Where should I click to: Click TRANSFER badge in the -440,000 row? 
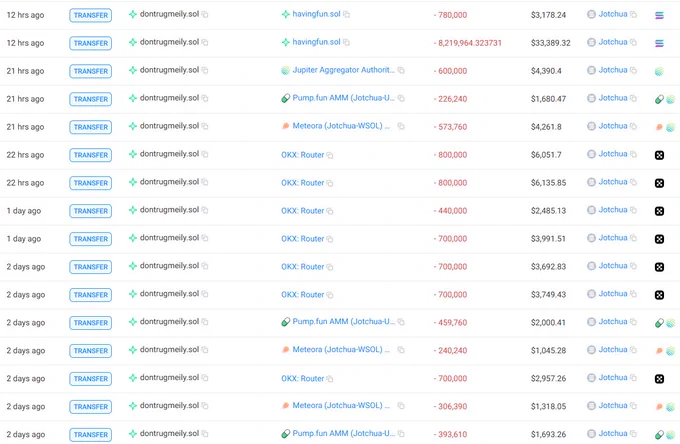[91, 211]
